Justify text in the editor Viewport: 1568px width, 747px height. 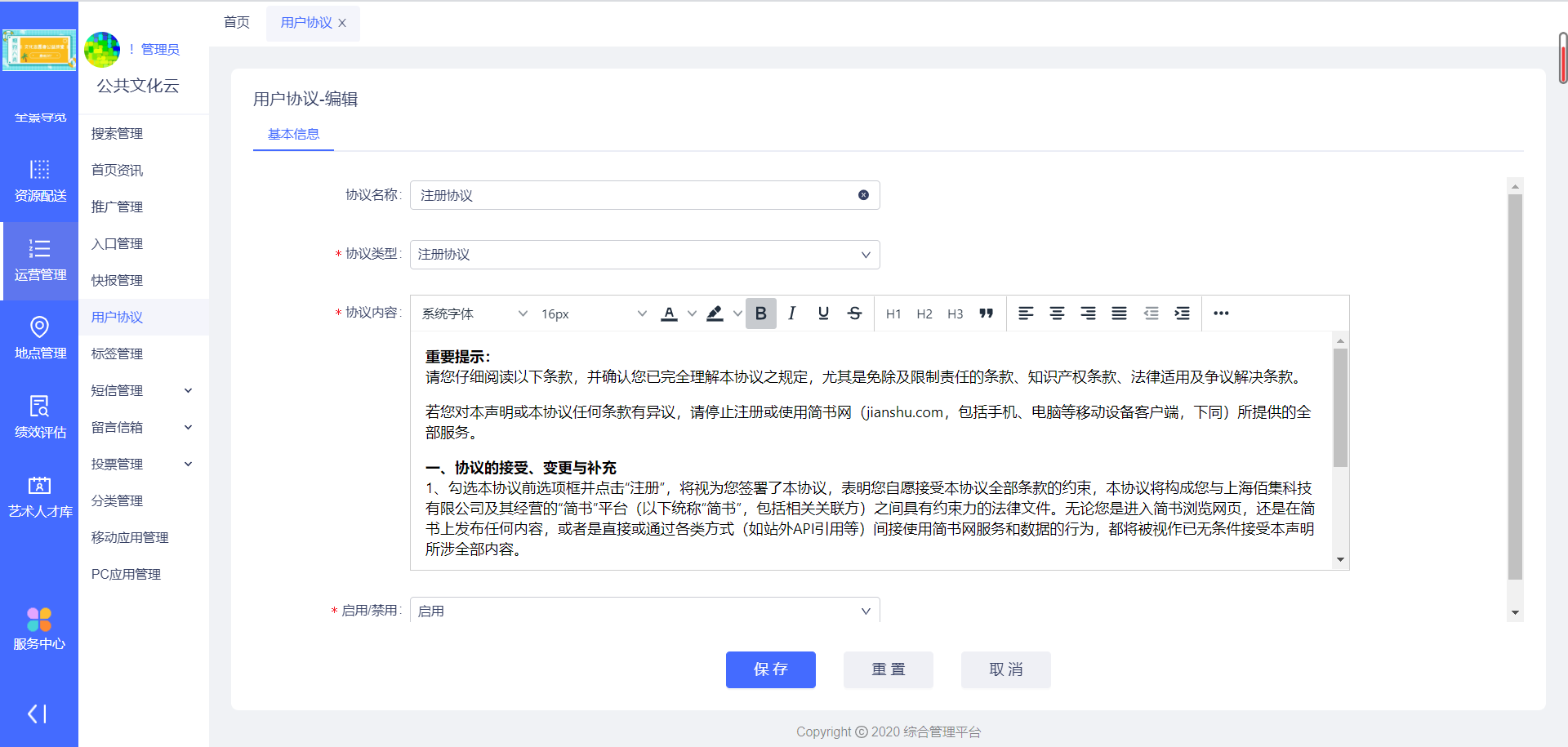point(1119,313)
